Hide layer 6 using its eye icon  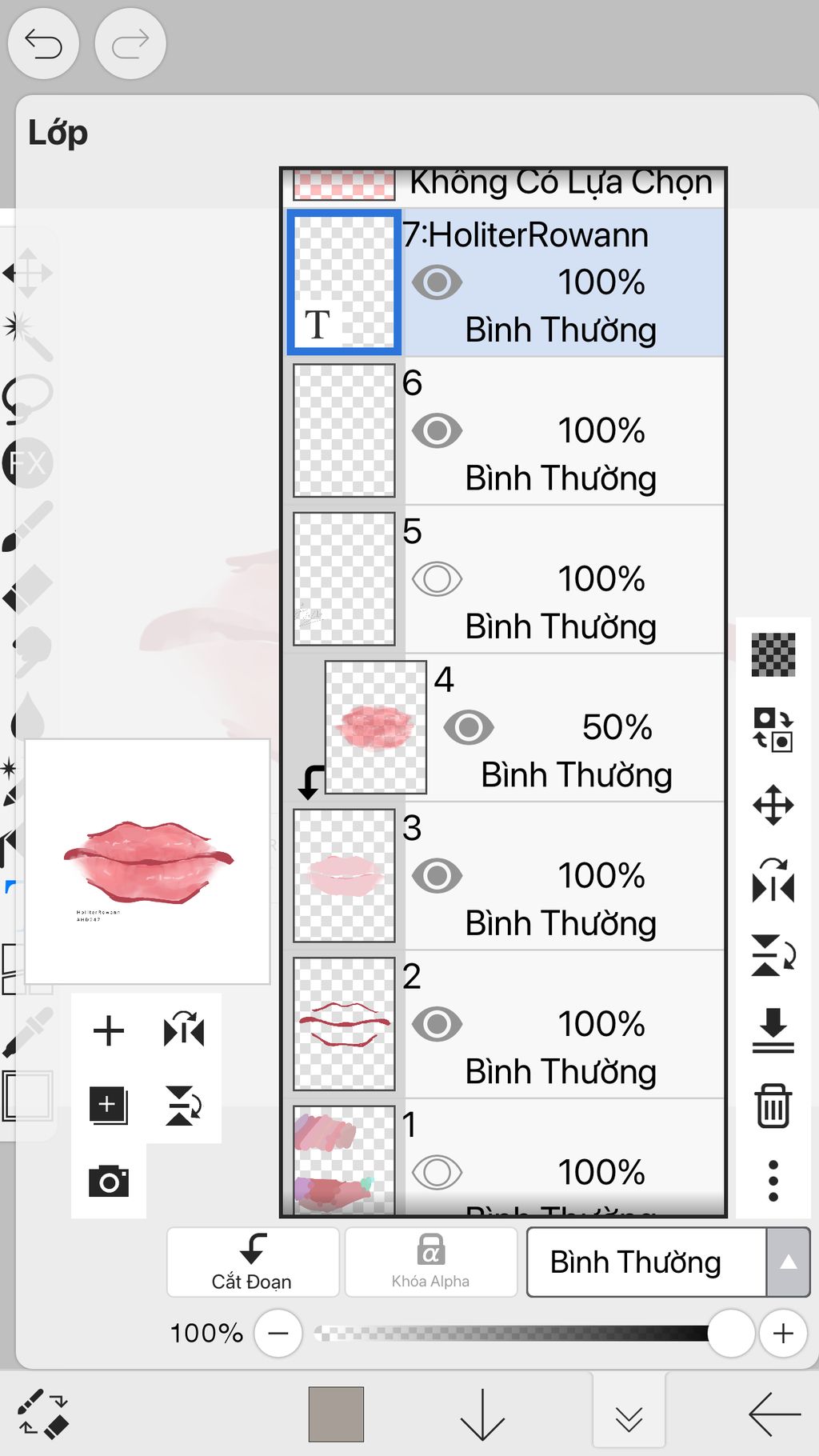pyautogui.click(x=437, y=431)
